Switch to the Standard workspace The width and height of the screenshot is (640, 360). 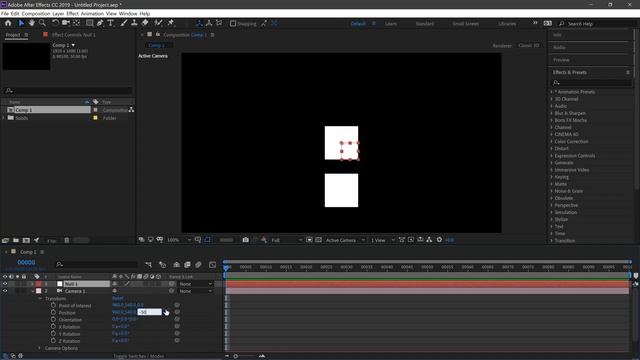425,24
